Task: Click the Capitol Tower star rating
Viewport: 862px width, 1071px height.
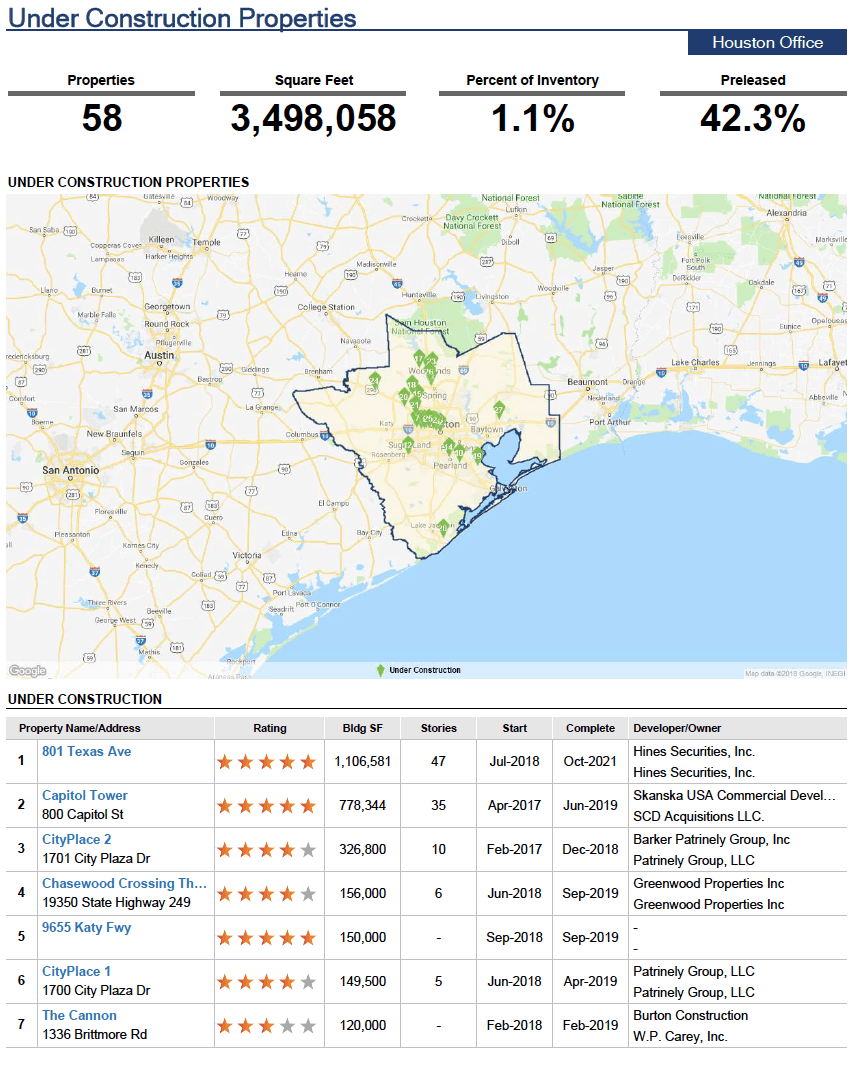Action: click(x=266, y=806)
